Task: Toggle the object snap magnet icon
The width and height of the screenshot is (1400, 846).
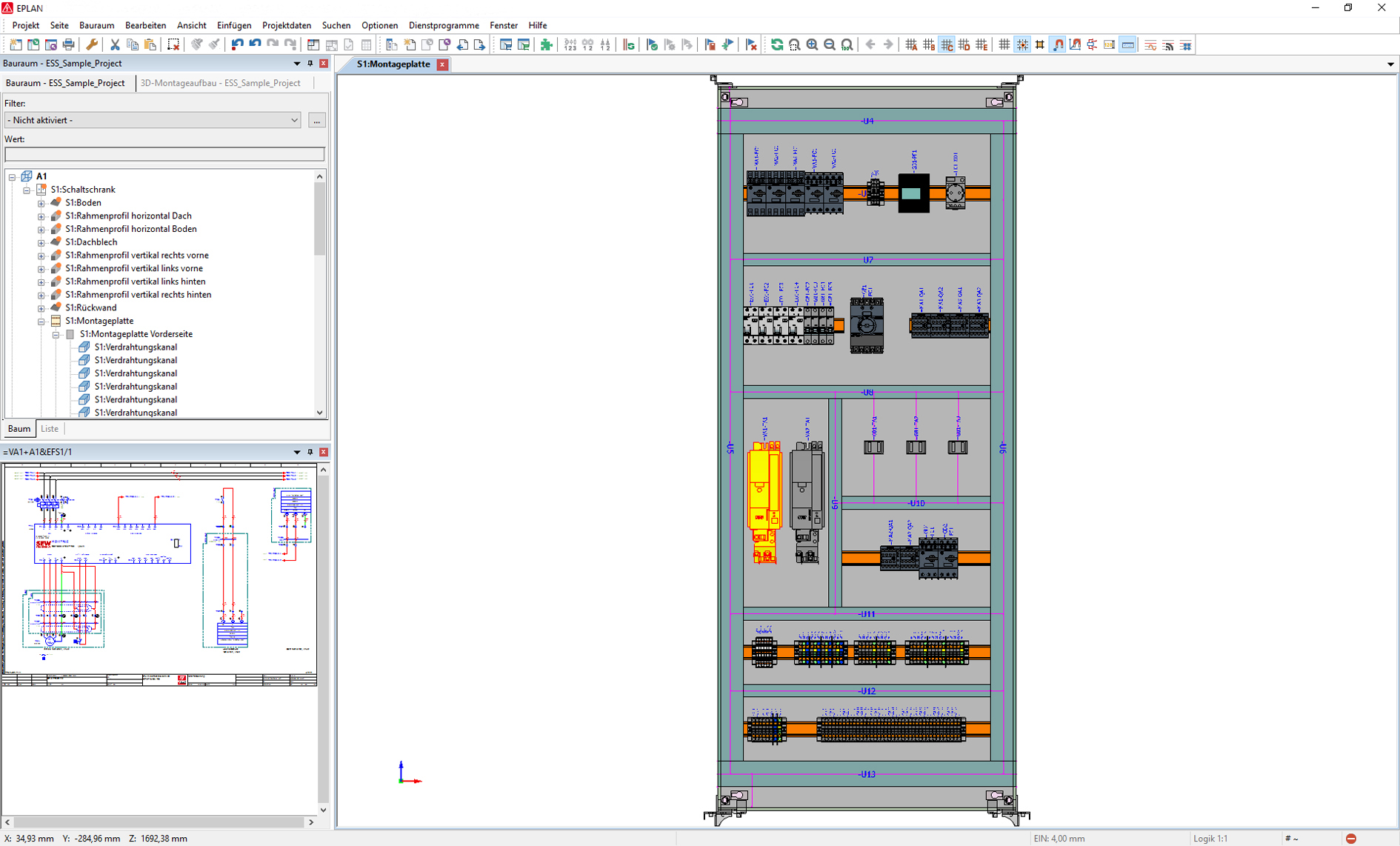Action: tap(1058, 45)
